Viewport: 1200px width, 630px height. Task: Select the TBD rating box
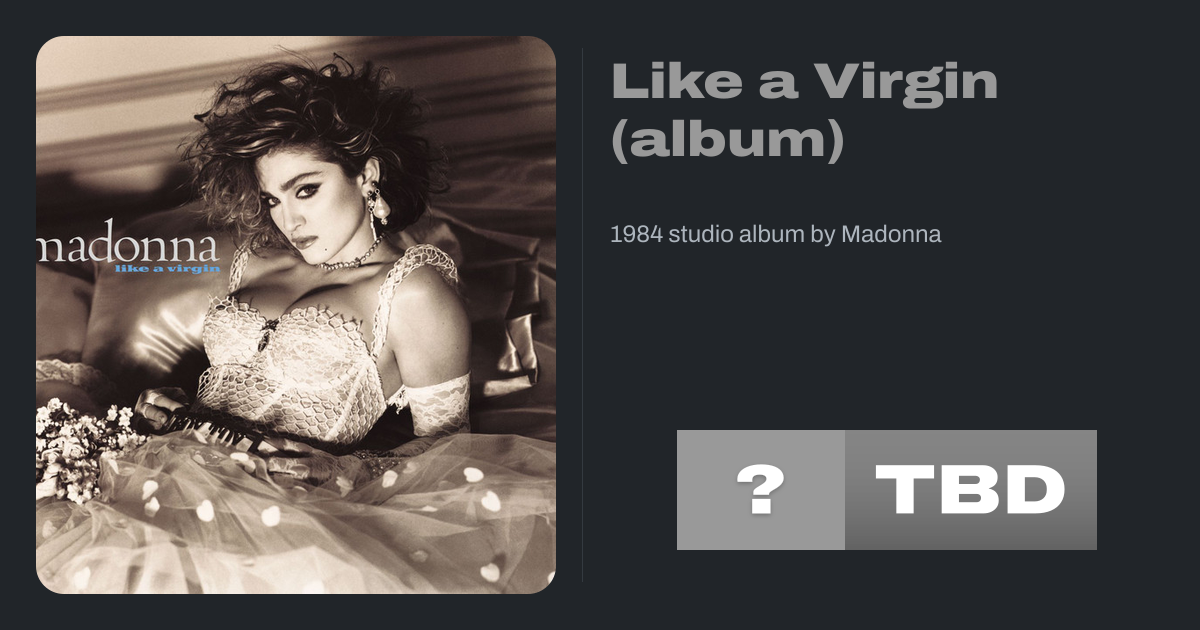click(971, 490)
